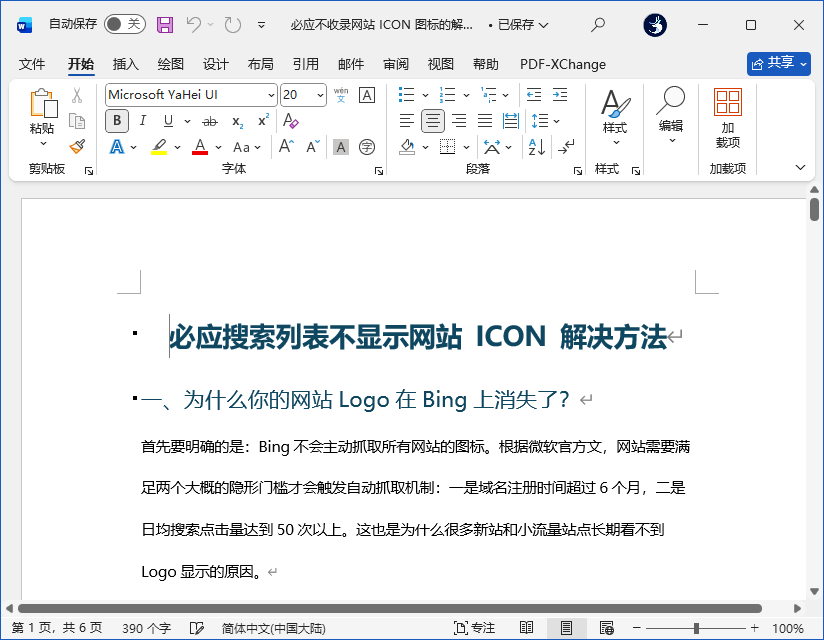The image size is (824, 640).
Task: Open the font name dropdown
Action: [271, 95]
